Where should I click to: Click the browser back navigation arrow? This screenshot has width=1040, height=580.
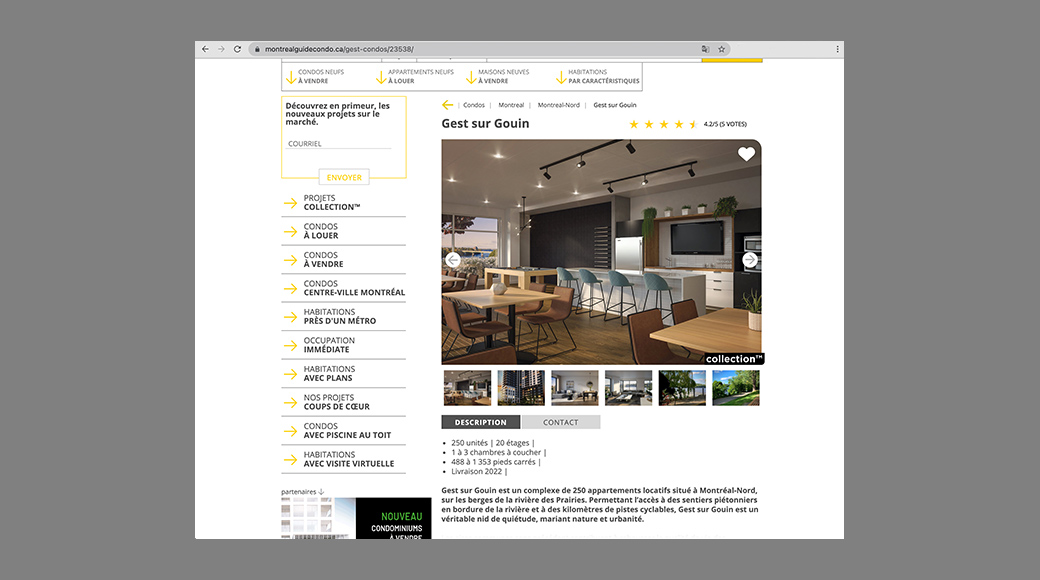coord(205,48)
